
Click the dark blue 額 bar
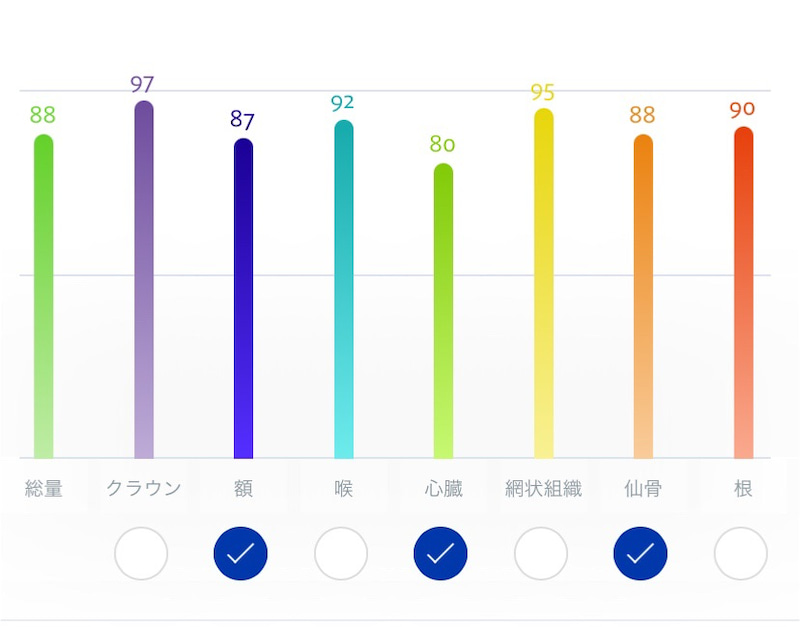243,298
